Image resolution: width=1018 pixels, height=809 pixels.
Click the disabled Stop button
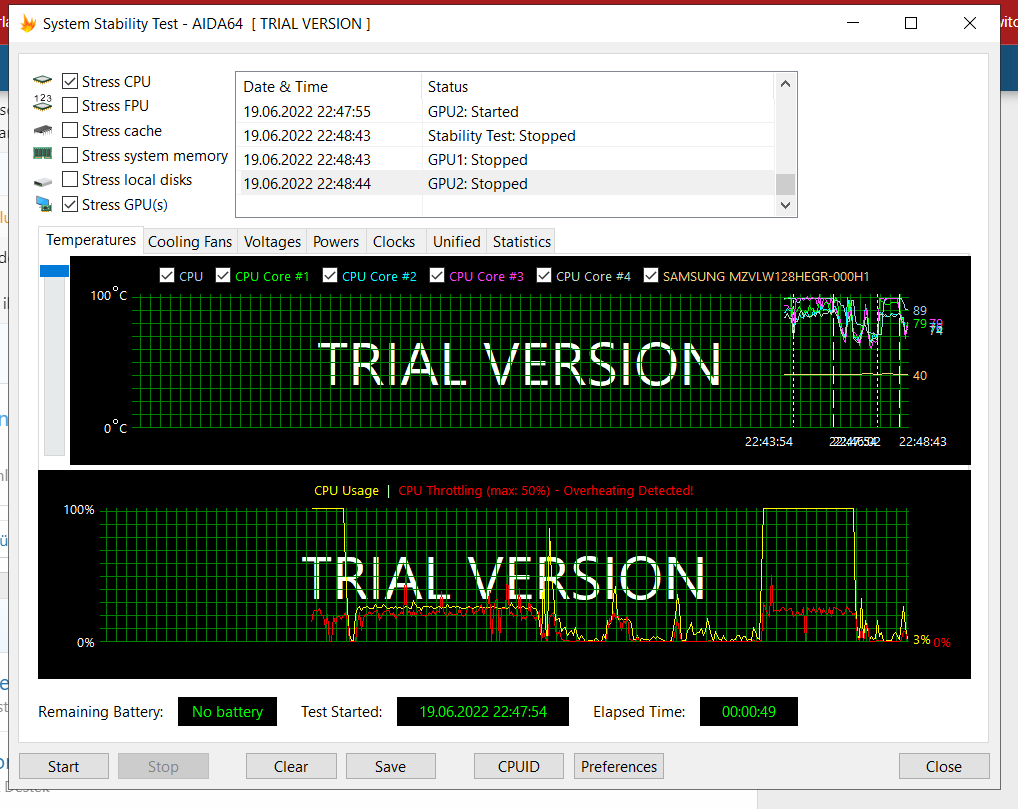(163, 766)
